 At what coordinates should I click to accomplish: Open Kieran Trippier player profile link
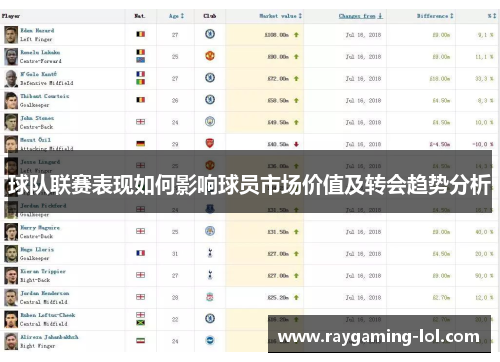pyautogui.click(x=43, y=271)
